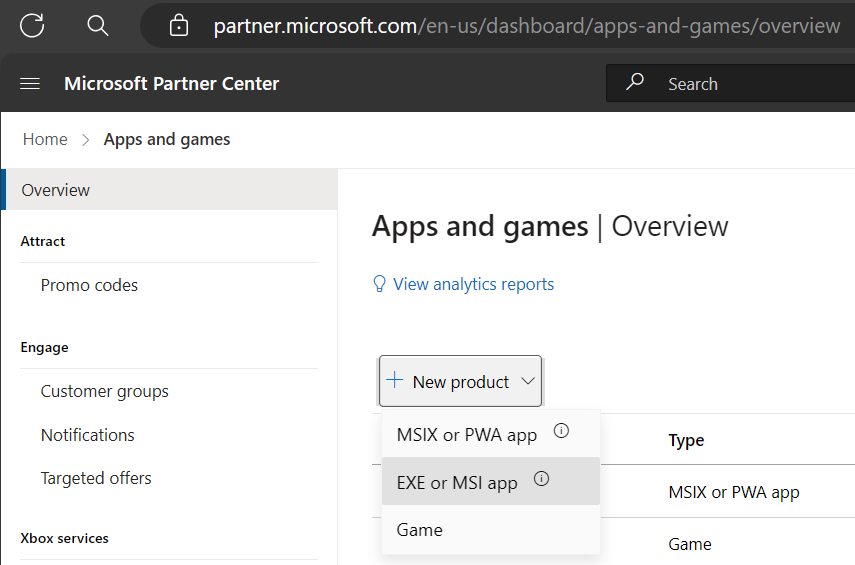The width and height of the screenshot is (855, 565).
Task: Click the Type column header
Action: [686, 440]
